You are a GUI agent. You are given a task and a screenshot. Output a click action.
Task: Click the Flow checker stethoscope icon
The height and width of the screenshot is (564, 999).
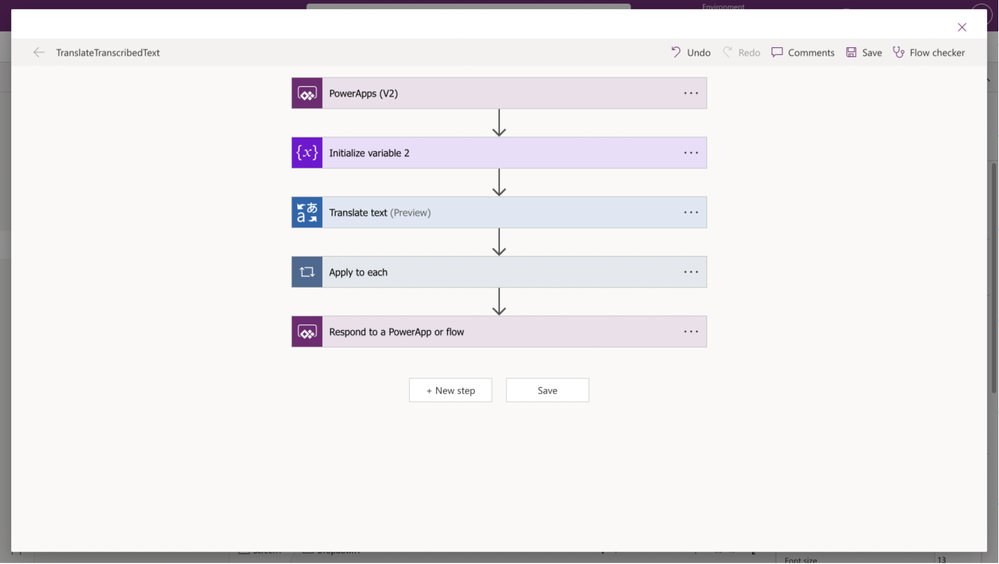pyautogui.click(x=898, y=52)
